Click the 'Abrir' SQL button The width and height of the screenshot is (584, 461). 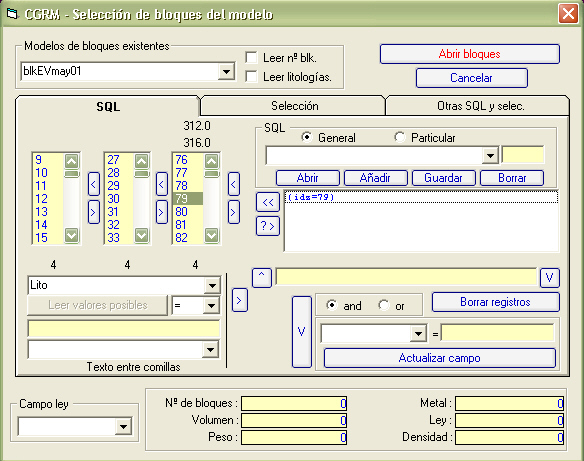click(x=308, y=178)
